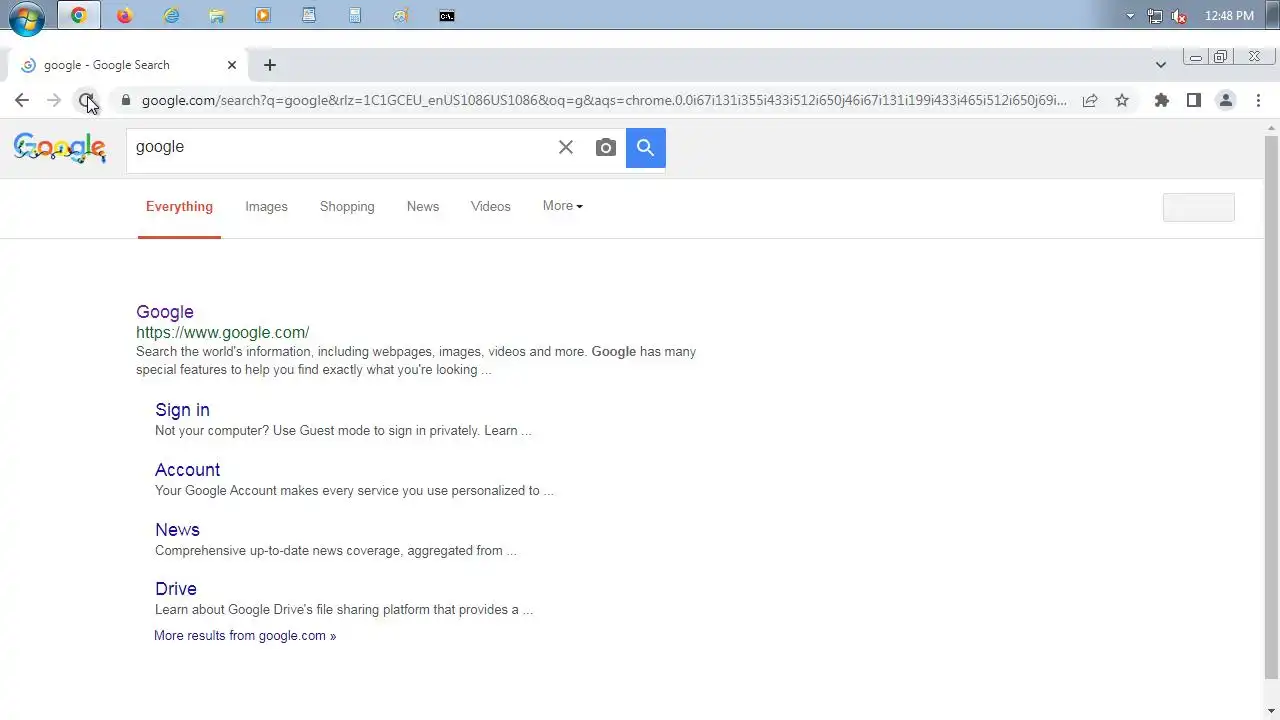
Task: Click into the search box containing 'google'
Action: (x=340, y=147)
